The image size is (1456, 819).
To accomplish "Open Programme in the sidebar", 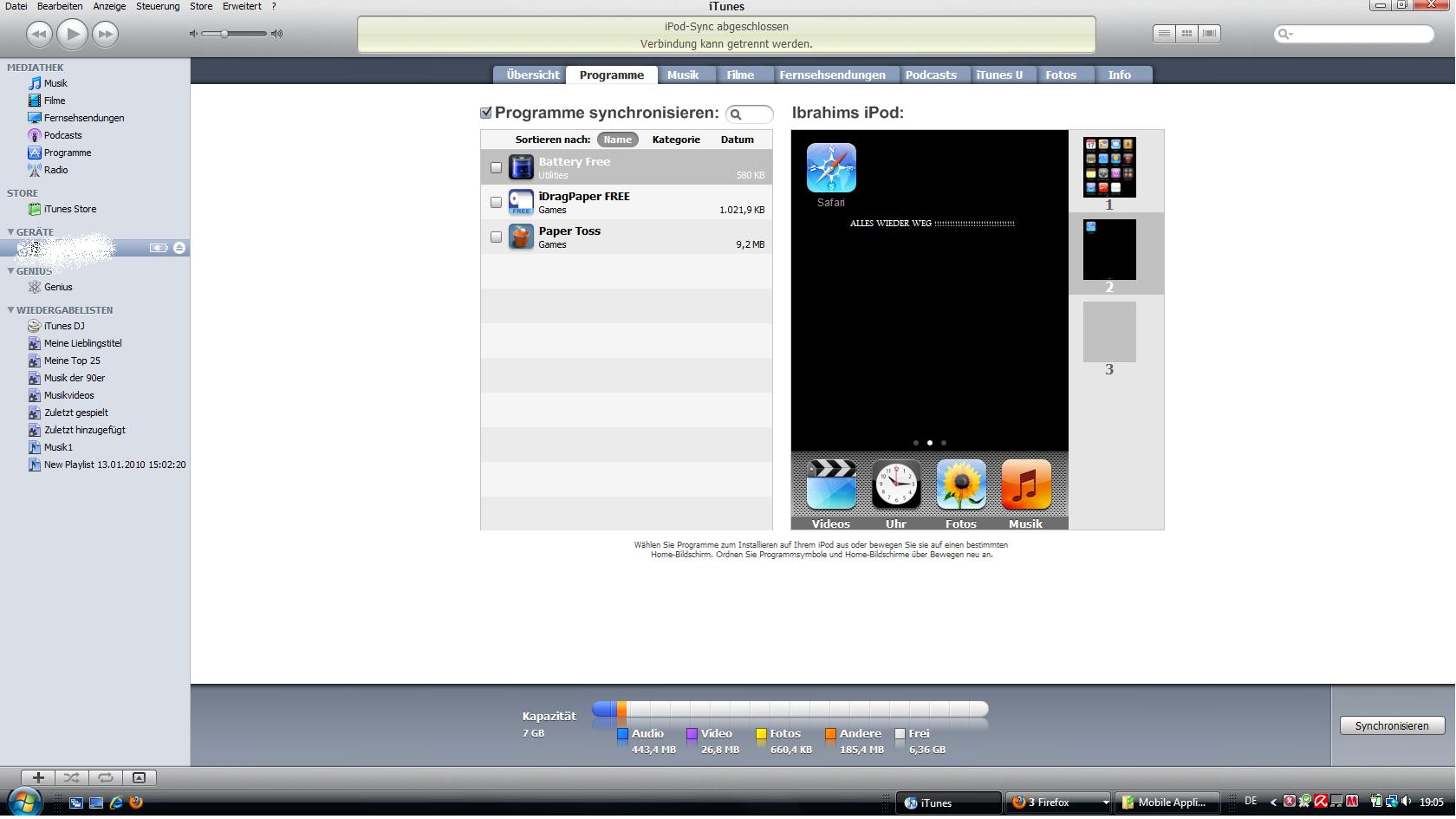I will (68, 153).
